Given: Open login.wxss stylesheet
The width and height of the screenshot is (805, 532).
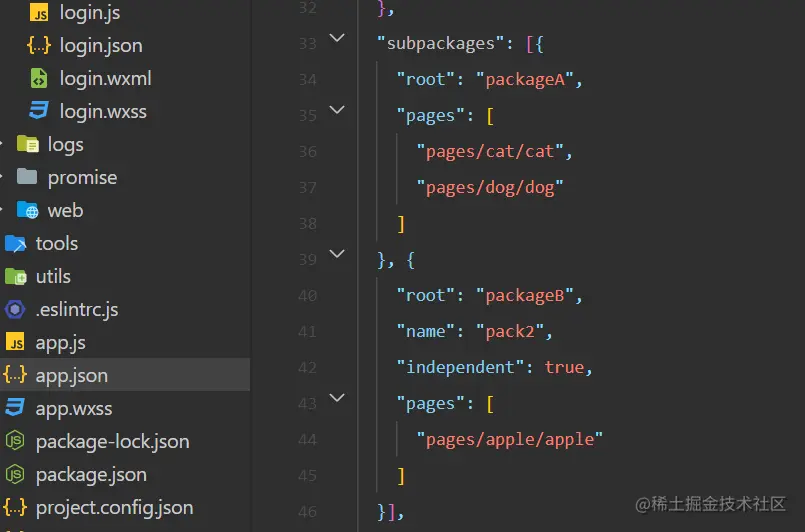Looking at the screenshot, I should point(103,111).
